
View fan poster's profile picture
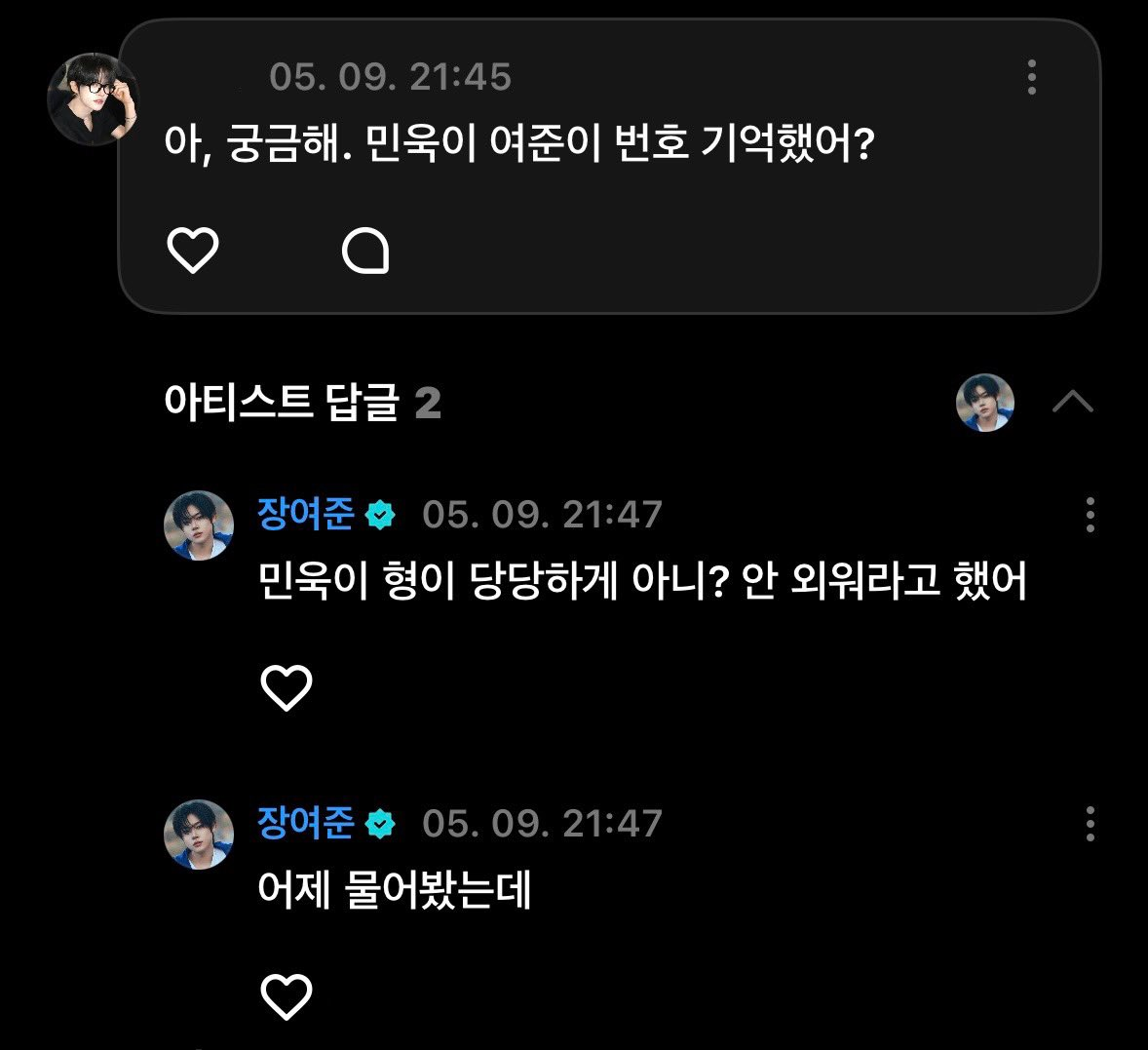pos(93,98)
